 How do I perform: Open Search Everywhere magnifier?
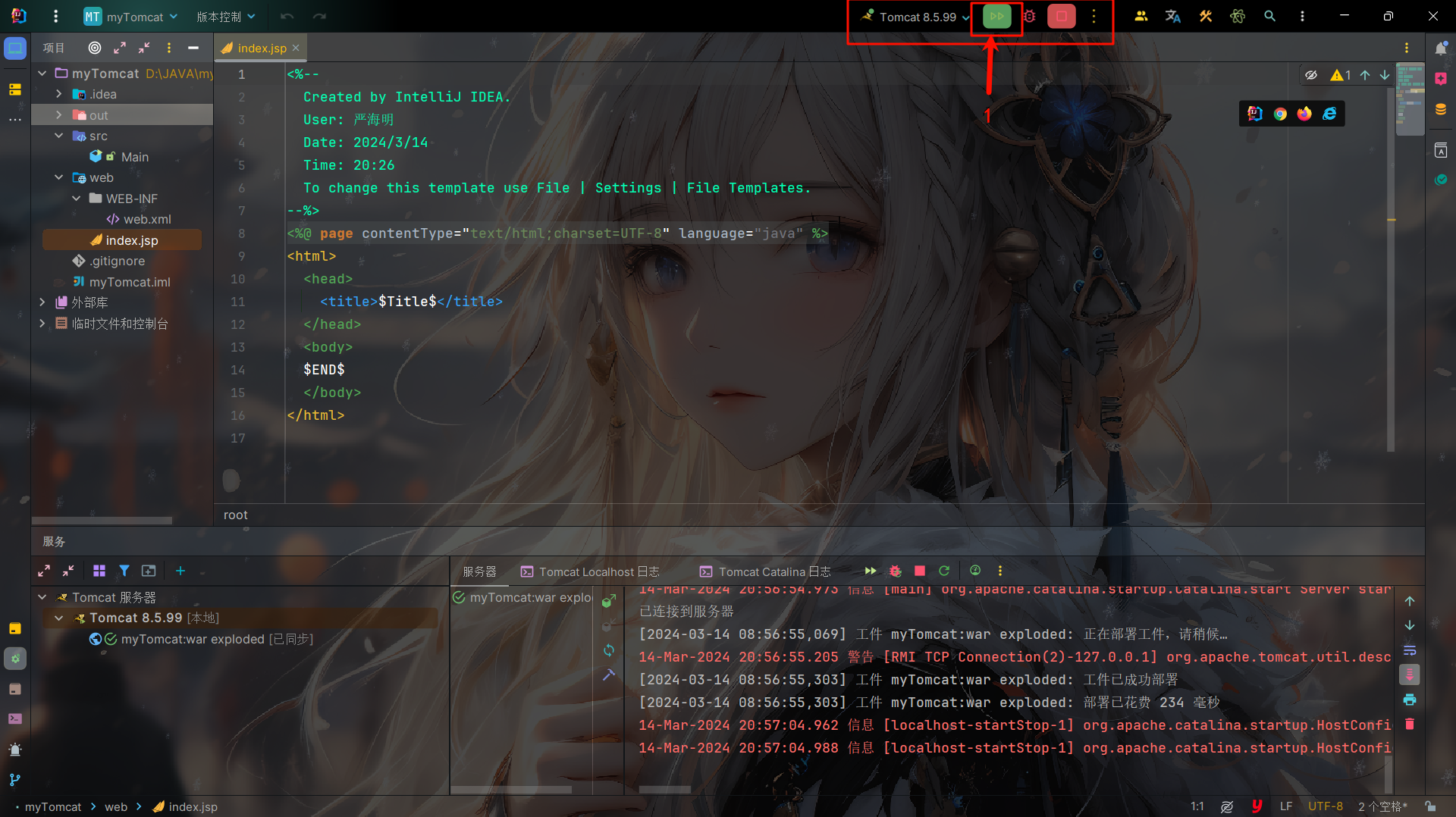1269,16
